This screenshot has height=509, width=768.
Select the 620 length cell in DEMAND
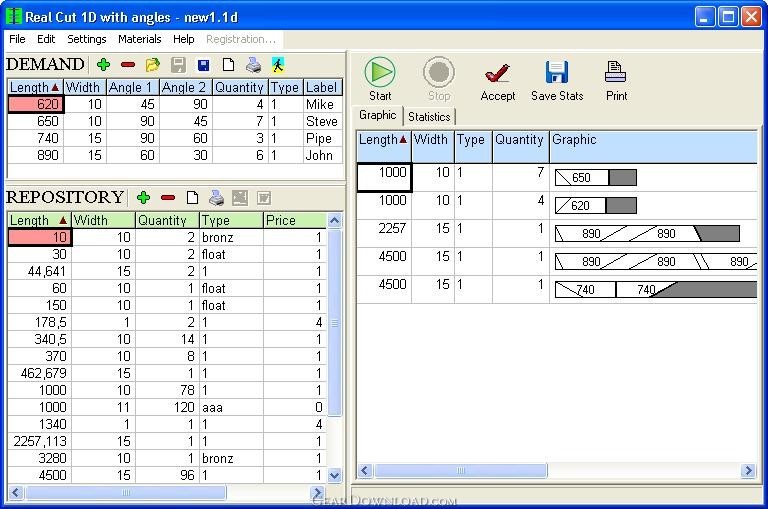pos(36,104)
